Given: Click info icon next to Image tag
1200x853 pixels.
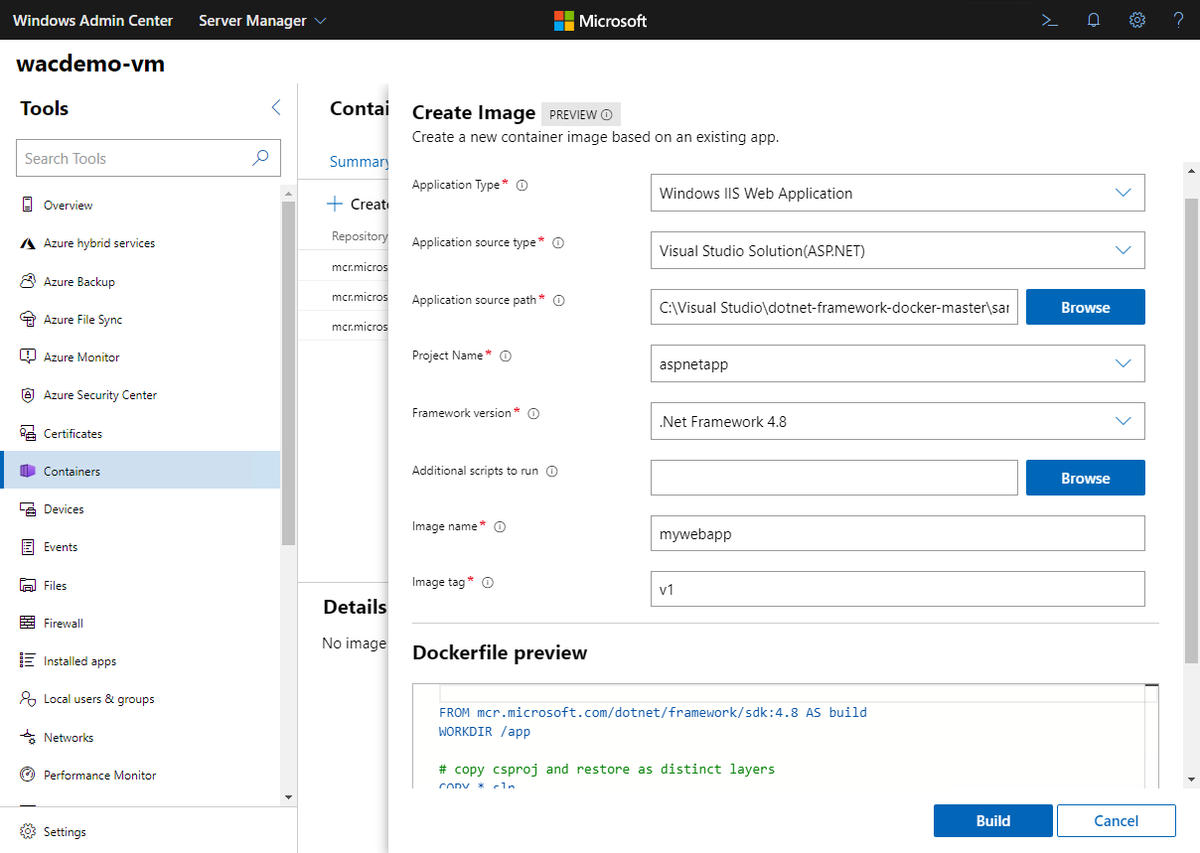Looking at the screenshot, I should point(488,582).
